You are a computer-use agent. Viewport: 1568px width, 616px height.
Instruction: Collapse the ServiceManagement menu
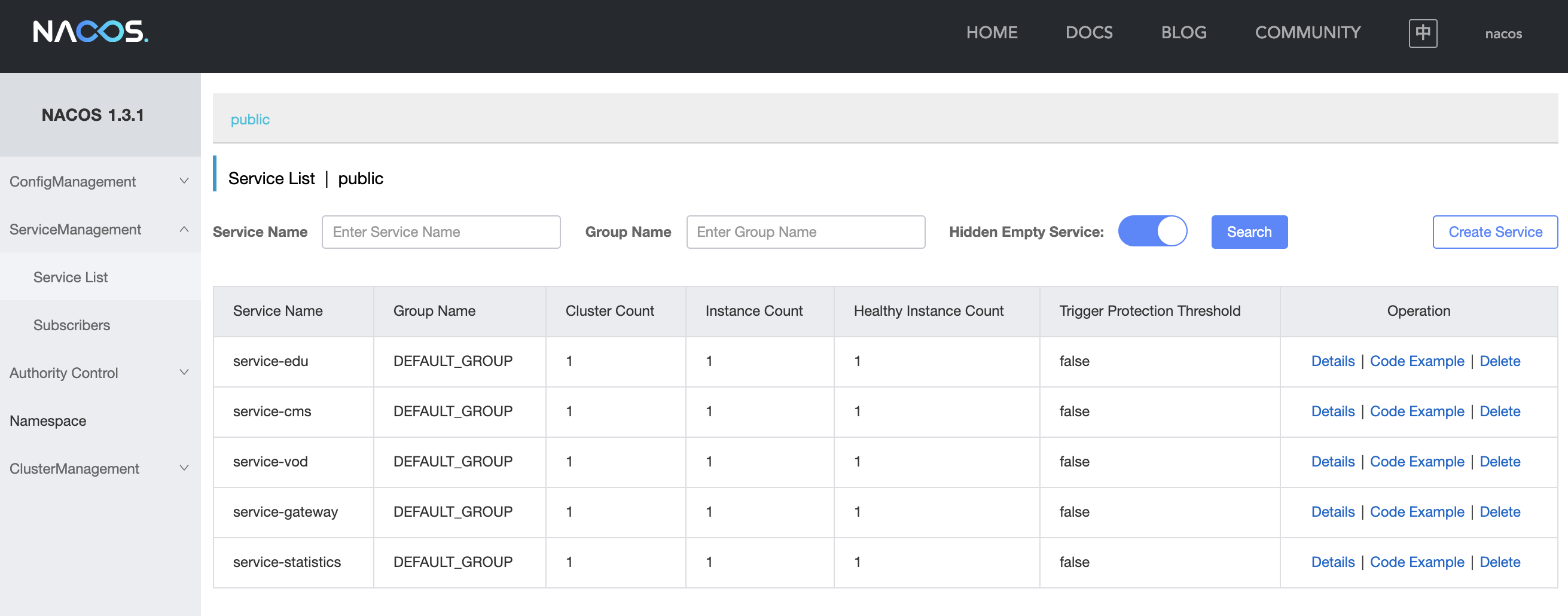(100, 230)
